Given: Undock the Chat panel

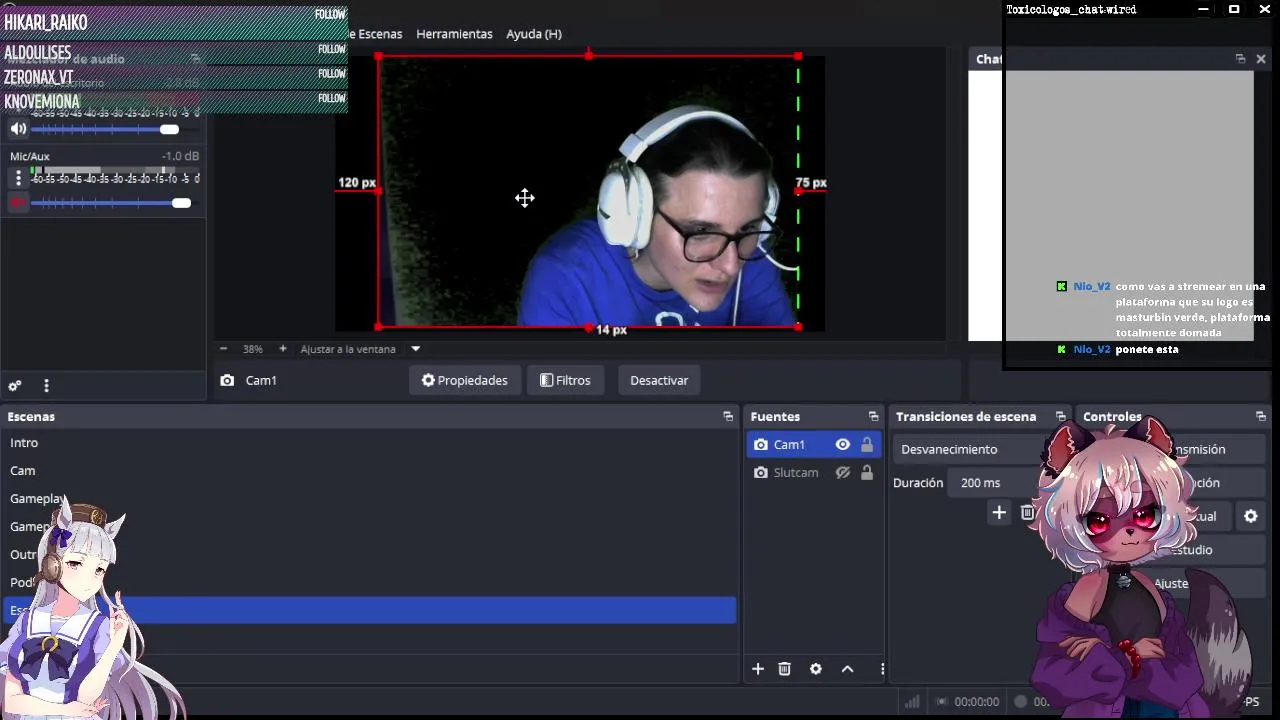Looking at the screenshot, I should coord(1240,59).
